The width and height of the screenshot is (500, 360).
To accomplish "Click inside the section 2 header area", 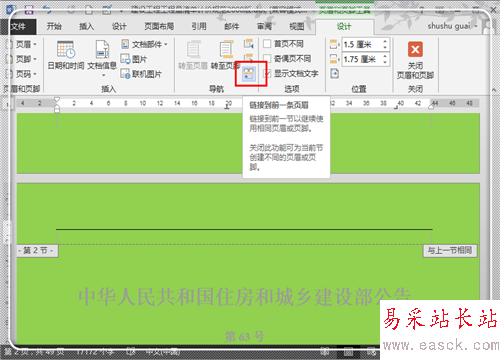I will [x=245, y=237].
